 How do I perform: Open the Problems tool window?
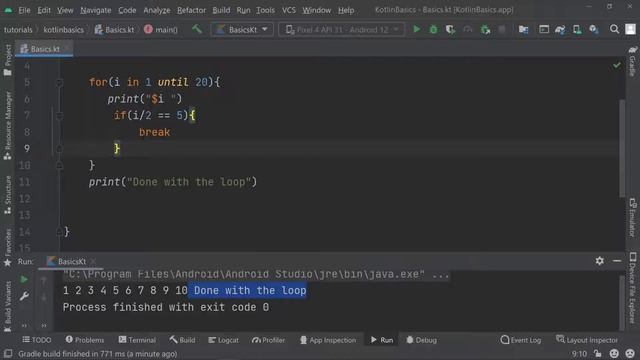tap(85, 340)
